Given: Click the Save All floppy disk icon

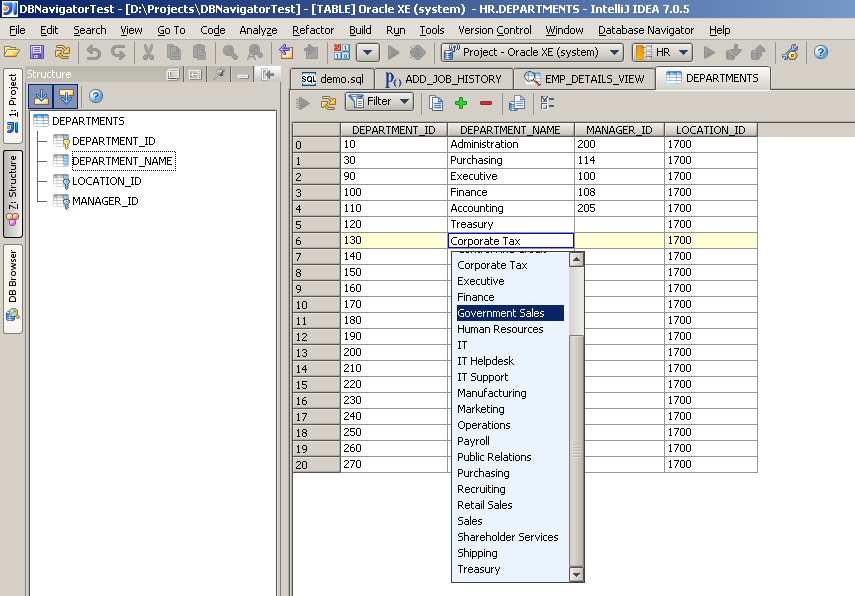Looking at the screenshot, I should point(37,52).
